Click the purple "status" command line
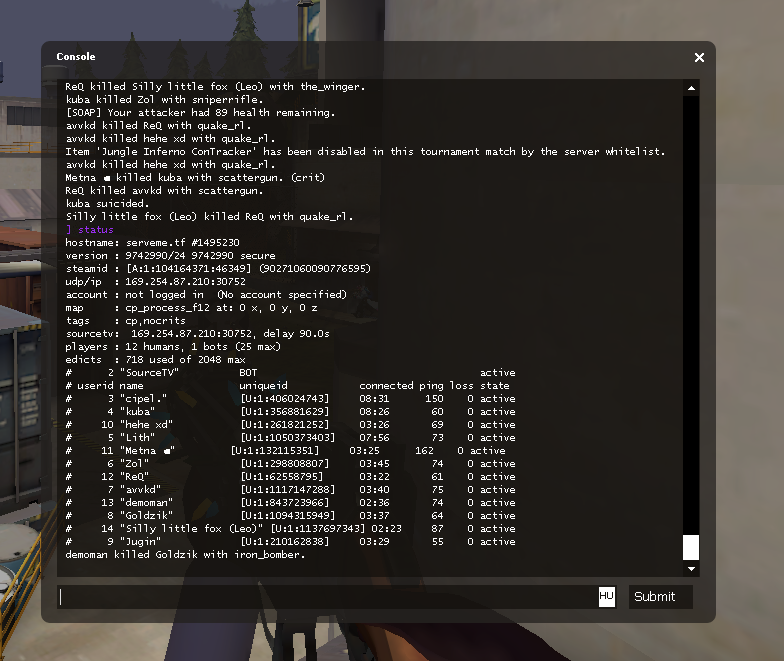 point(95,230)
